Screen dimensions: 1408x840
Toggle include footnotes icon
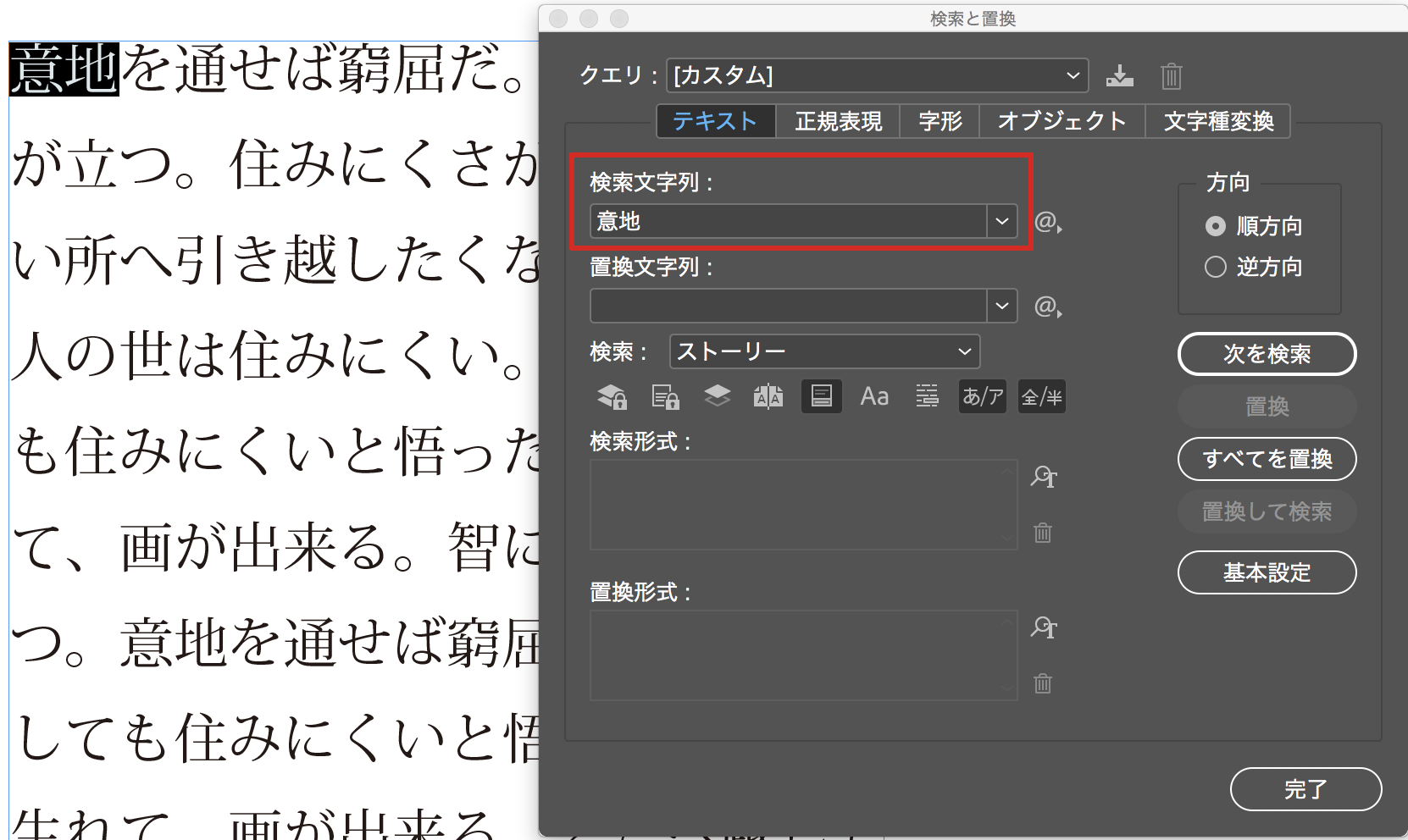[822, 396]
